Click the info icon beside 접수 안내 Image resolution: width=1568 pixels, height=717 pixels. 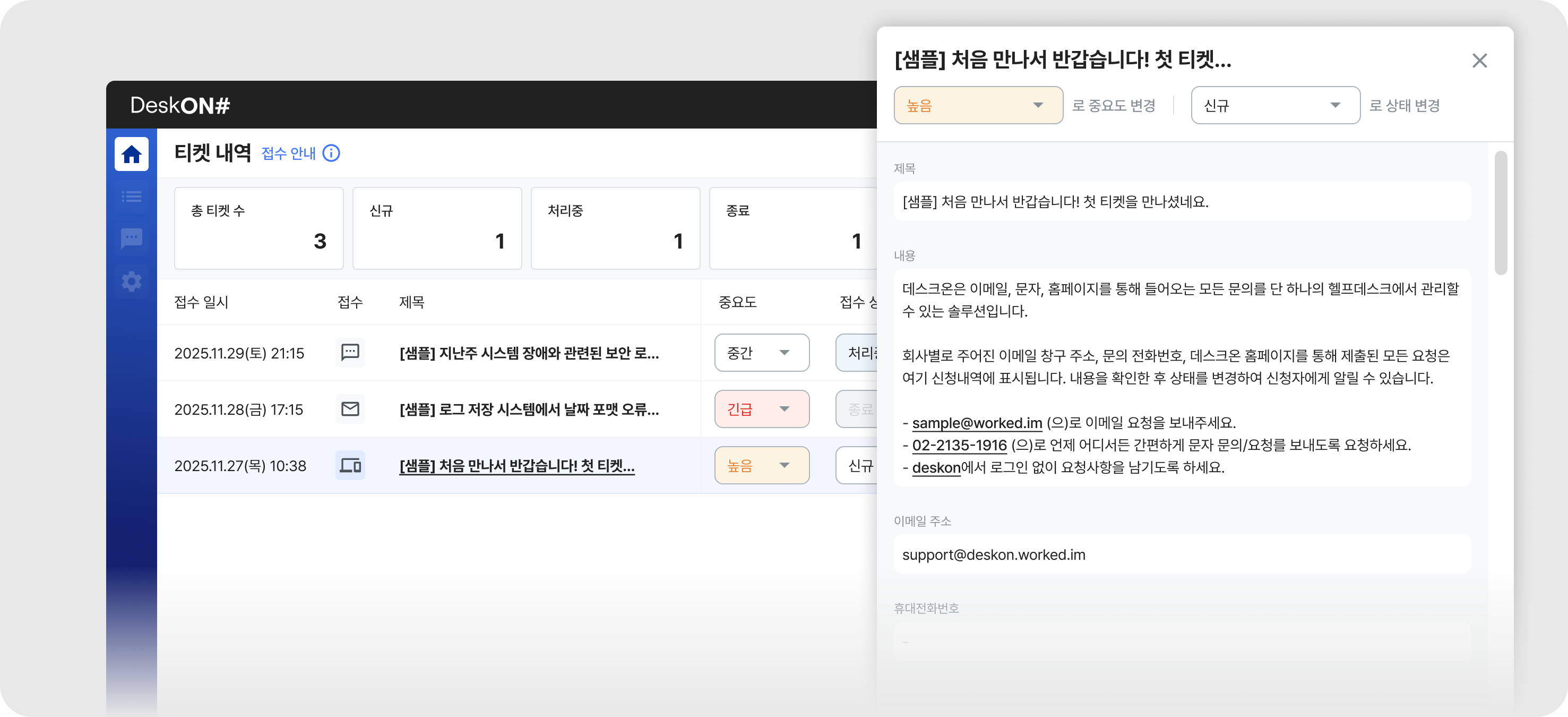coord(331,153)
